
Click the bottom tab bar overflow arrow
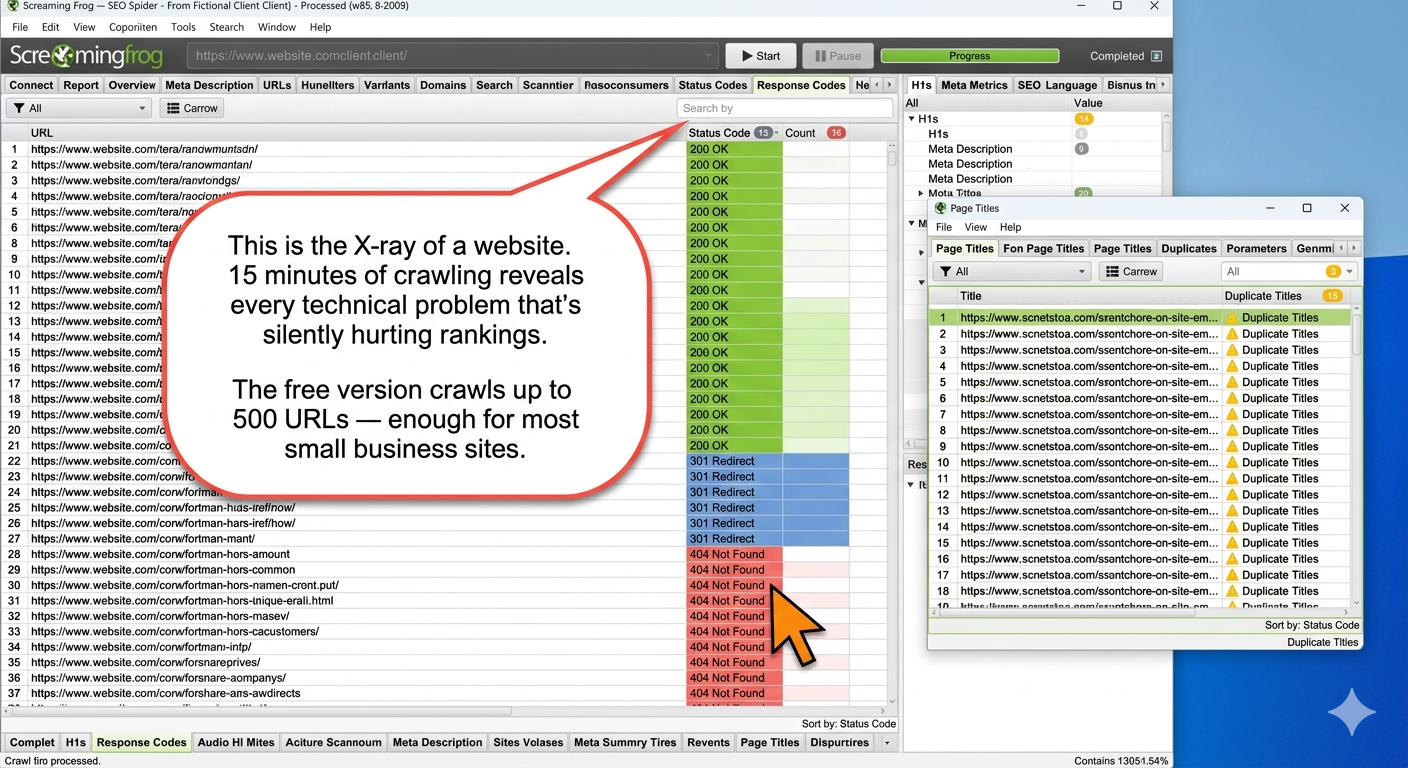click(886, 743)
